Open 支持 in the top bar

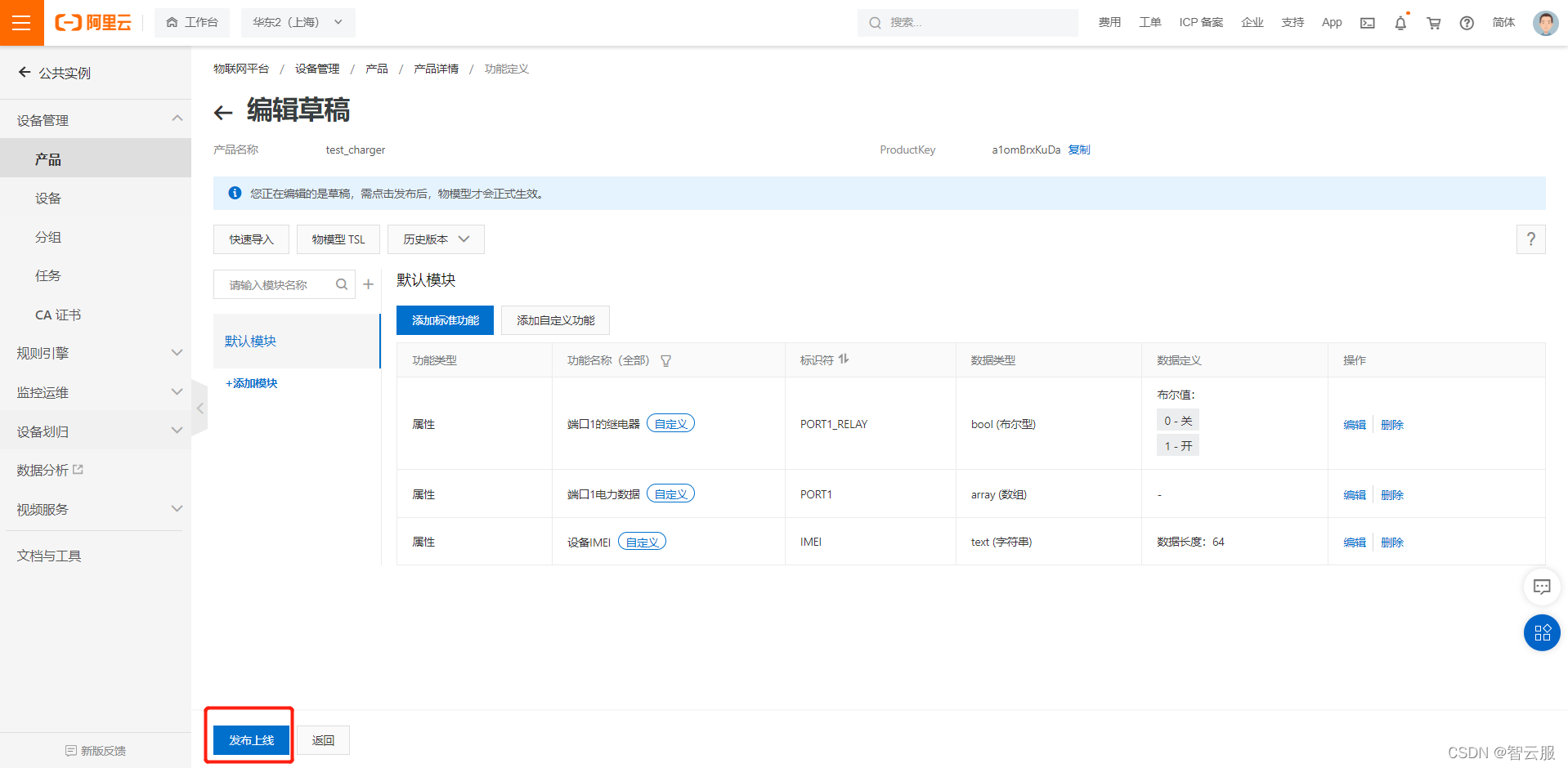point(1292,23)
